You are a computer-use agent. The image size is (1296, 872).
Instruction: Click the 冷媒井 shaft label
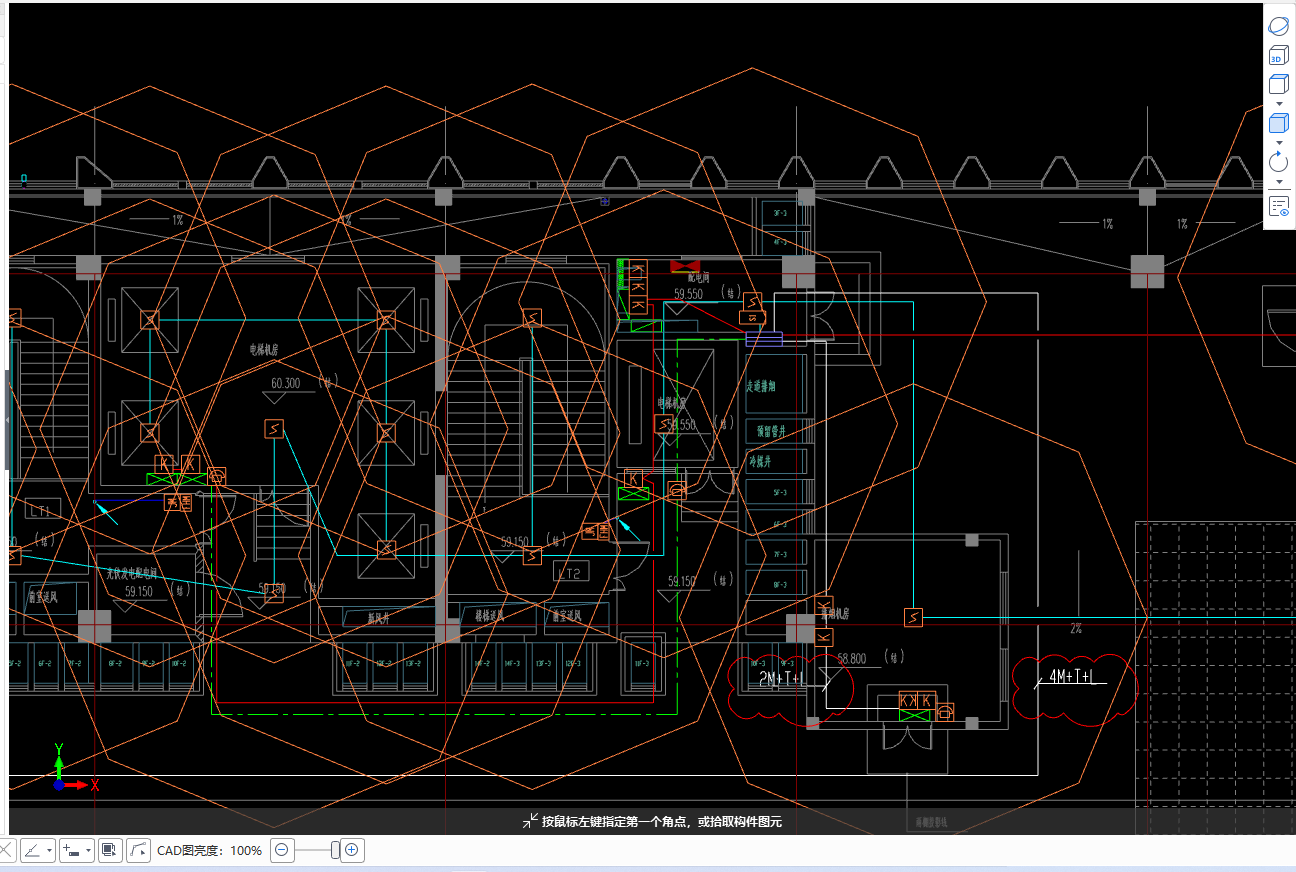coord(761,461)
